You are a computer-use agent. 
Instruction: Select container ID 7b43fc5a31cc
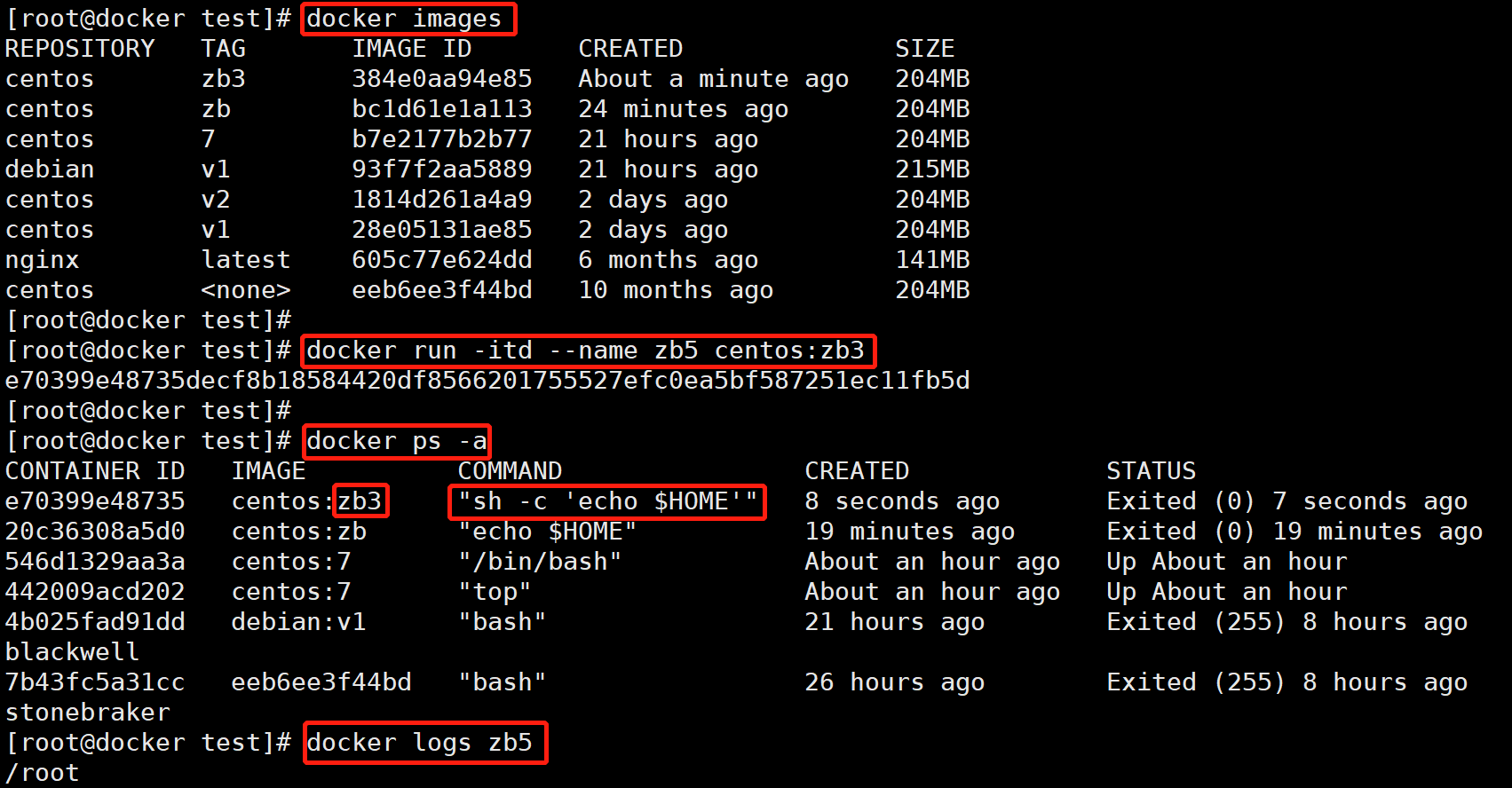95,682
